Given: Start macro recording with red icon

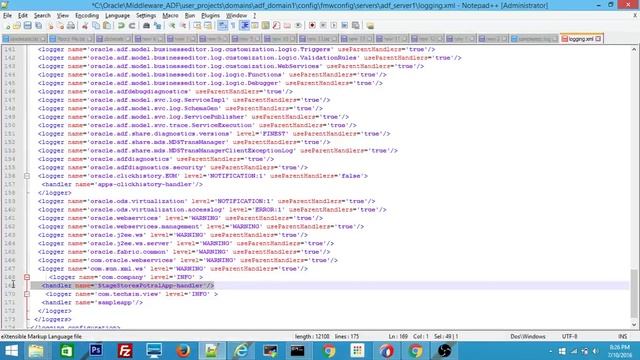Looking at the screenshot, I should point(312,26).
